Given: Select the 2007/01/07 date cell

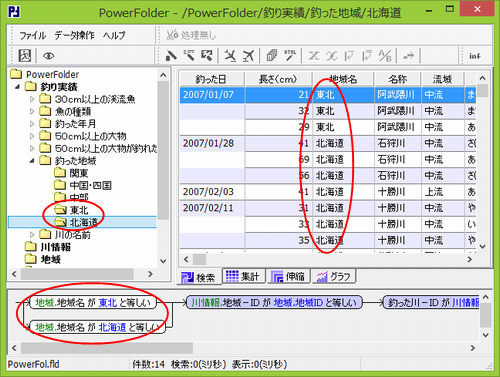Looking at the screenshot, I should coord(212,95).
